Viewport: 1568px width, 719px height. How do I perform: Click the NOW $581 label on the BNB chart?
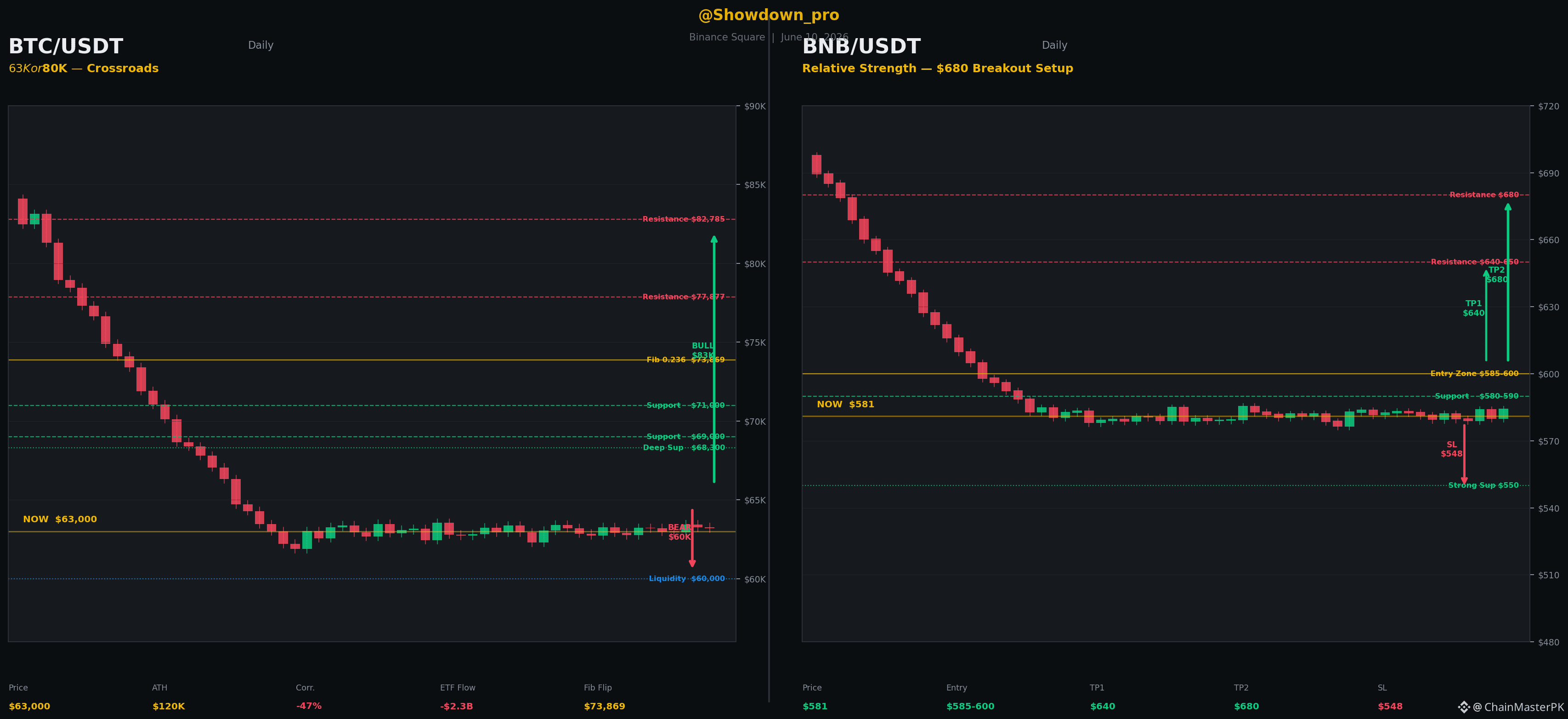pyautogui.click(x=845, y=405)
